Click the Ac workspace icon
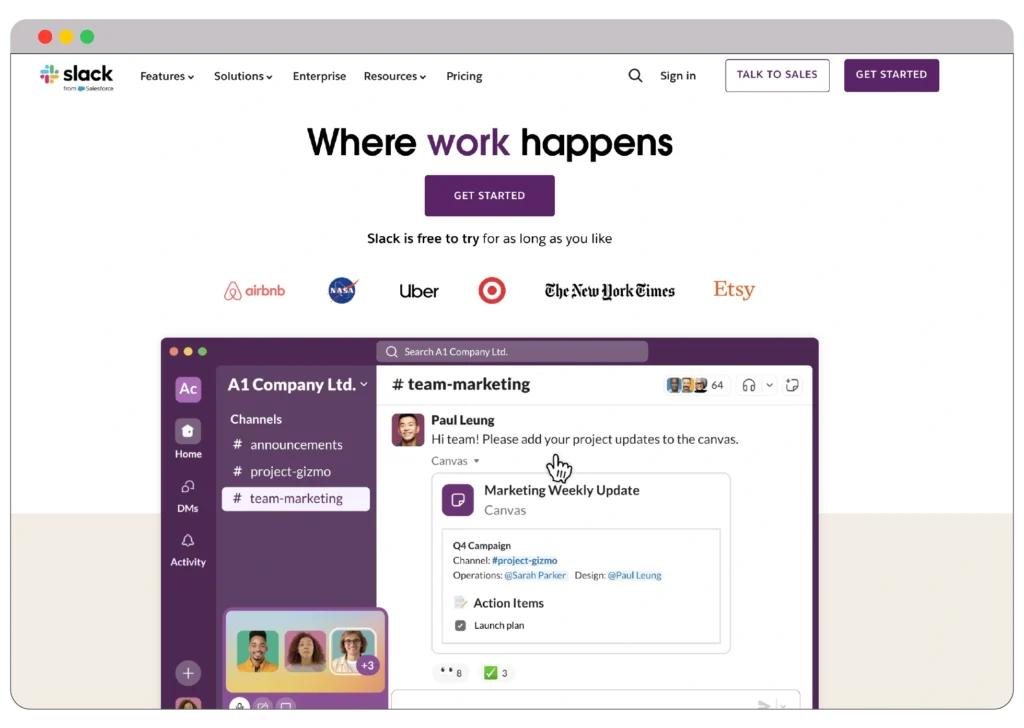Screen dimensions: 1024x728 (x=188, y=389)
